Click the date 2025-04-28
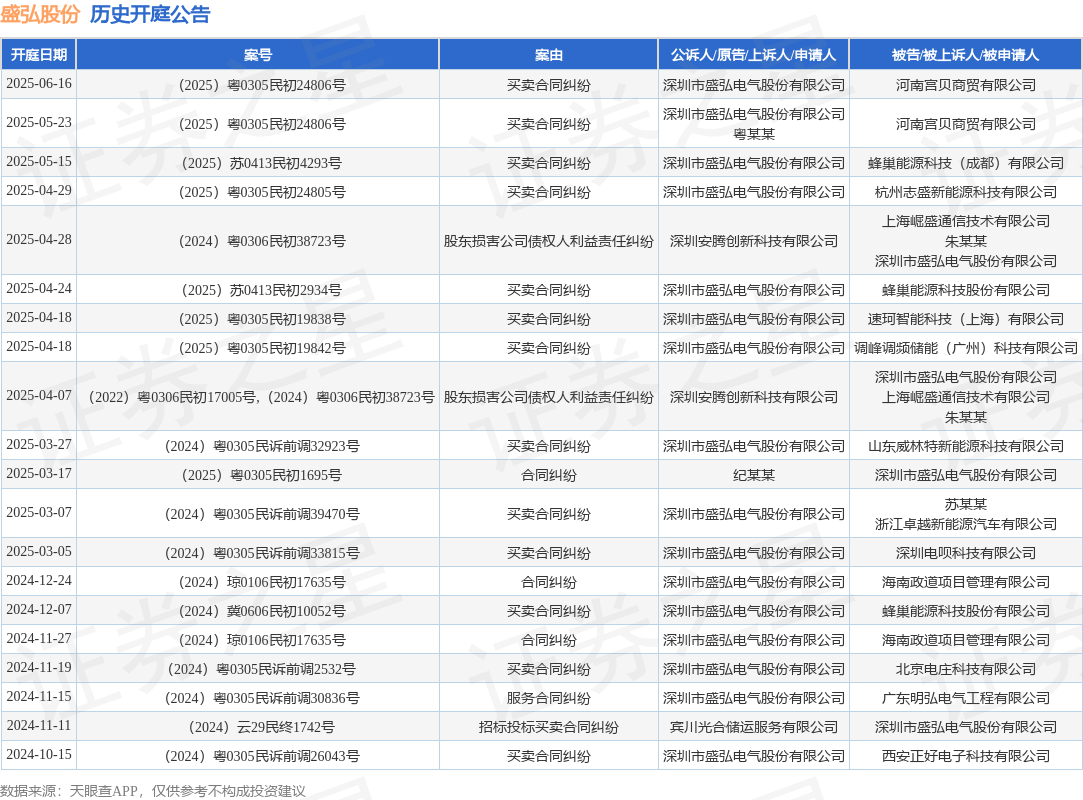Screen dimensions: 1083x800 [x=39, y=239]
